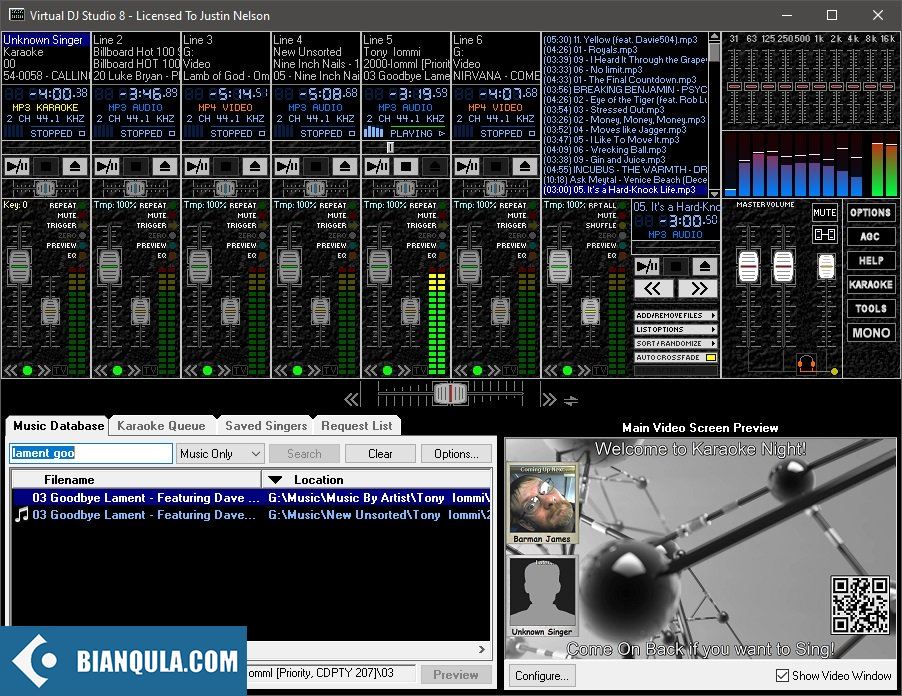The width and height of the screenshot is (902, 696).
Task: Select '05. It's a Hard-Knock Life.mp3' in playlist
Action: (x=626, y=190)
